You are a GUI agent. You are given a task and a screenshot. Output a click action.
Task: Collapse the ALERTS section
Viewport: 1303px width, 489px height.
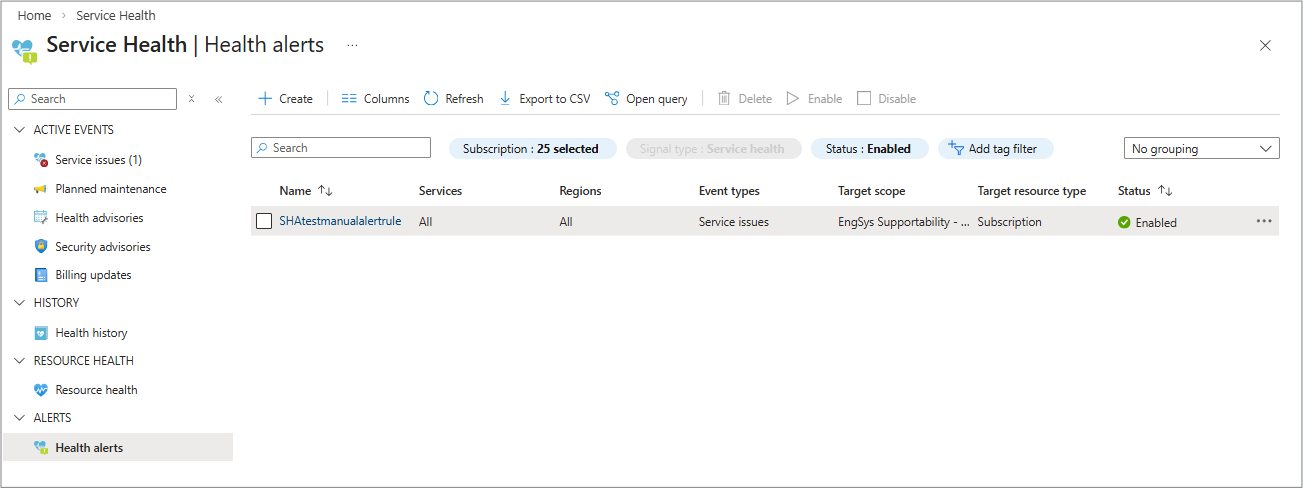20,418
